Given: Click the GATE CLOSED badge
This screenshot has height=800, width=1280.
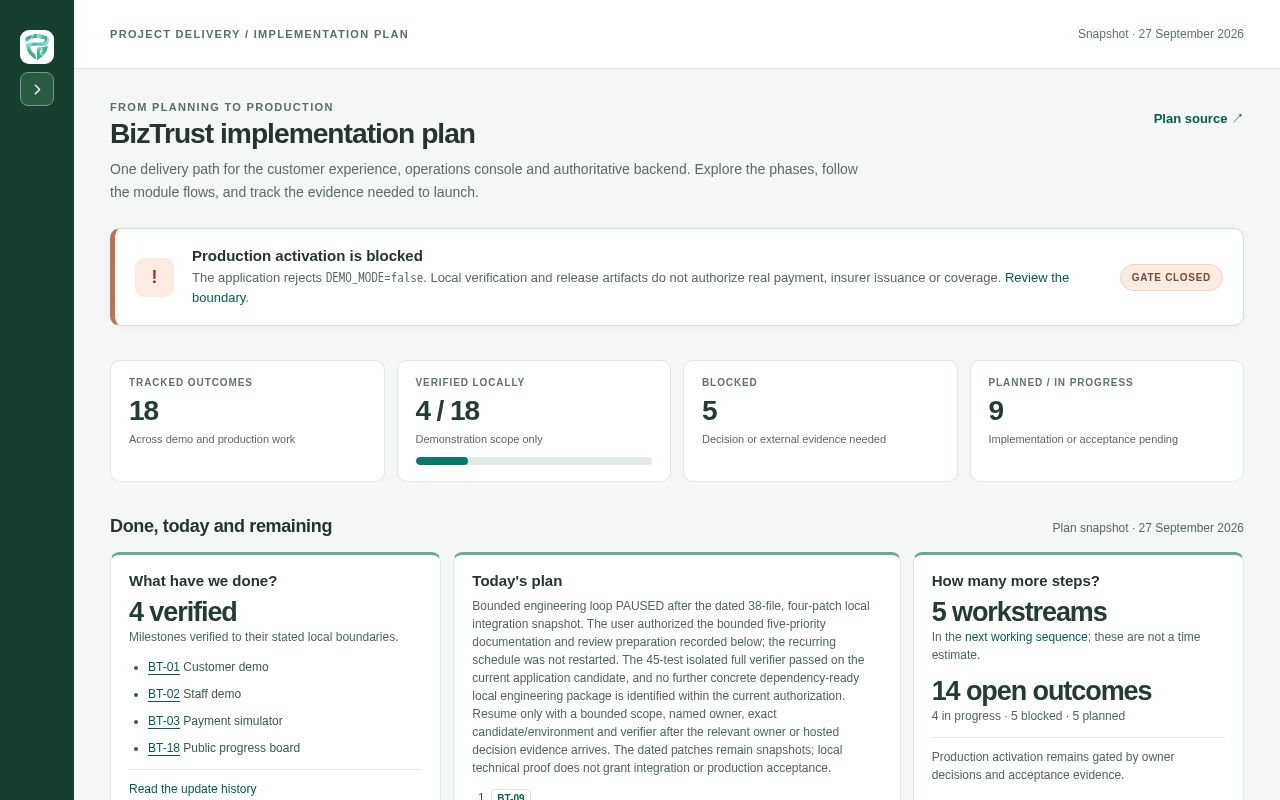Looking at the screenshot, I should [1171, 278].
